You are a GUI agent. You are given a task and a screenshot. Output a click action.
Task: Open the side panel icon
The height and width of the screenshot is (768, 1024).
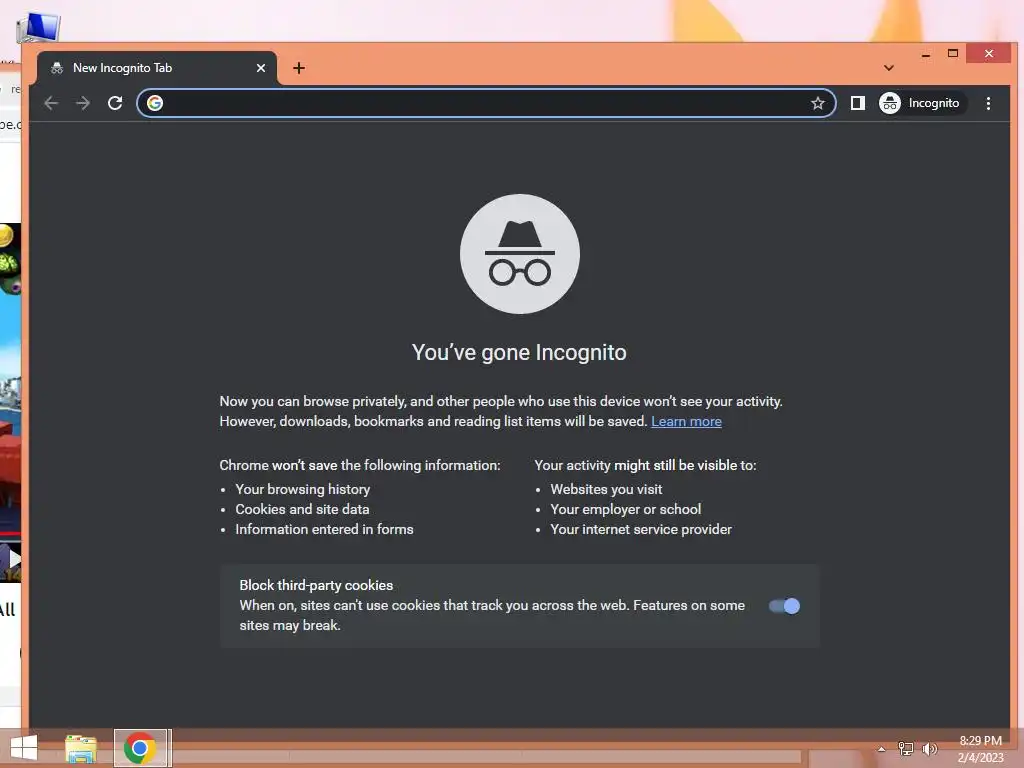(857, 103)
